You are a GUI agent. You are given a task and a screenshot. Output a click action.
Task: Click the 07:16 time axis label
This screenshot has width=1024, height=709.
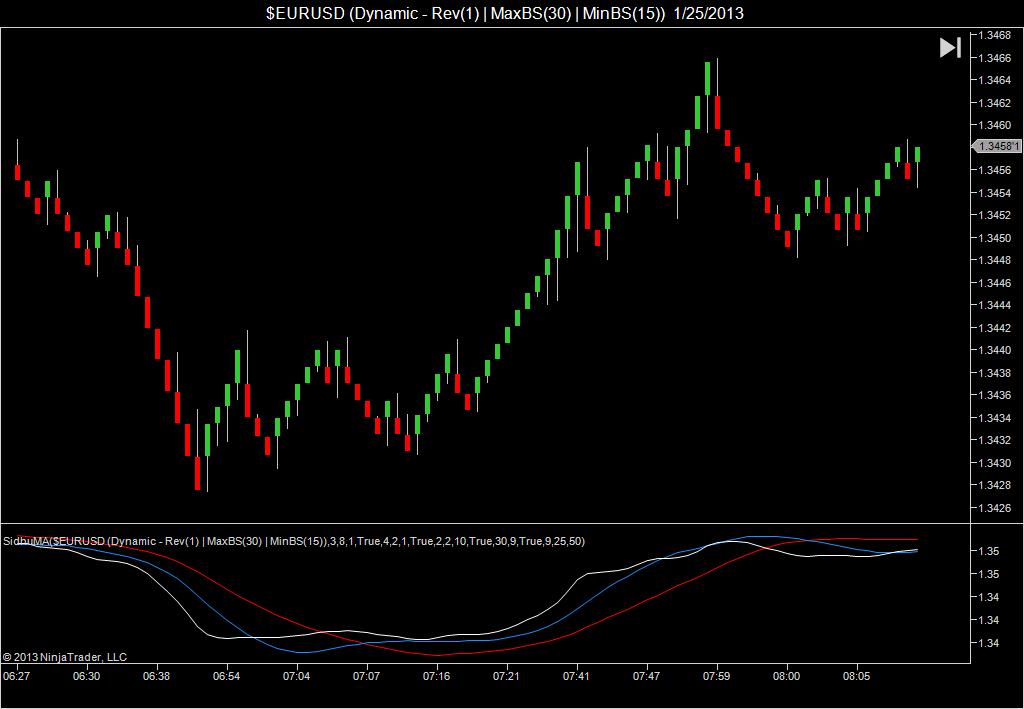pyautogui.click(x=436, y=676)
